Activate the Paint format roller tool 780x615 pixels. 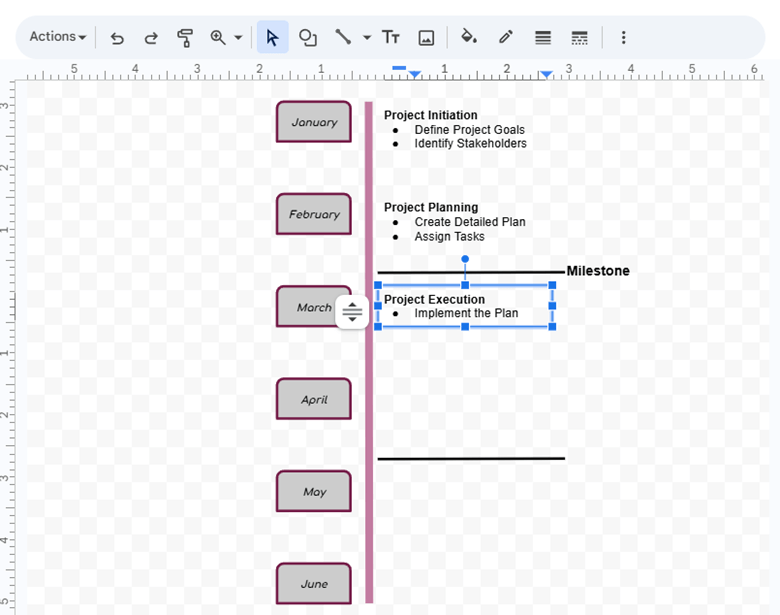coord(185,37)
